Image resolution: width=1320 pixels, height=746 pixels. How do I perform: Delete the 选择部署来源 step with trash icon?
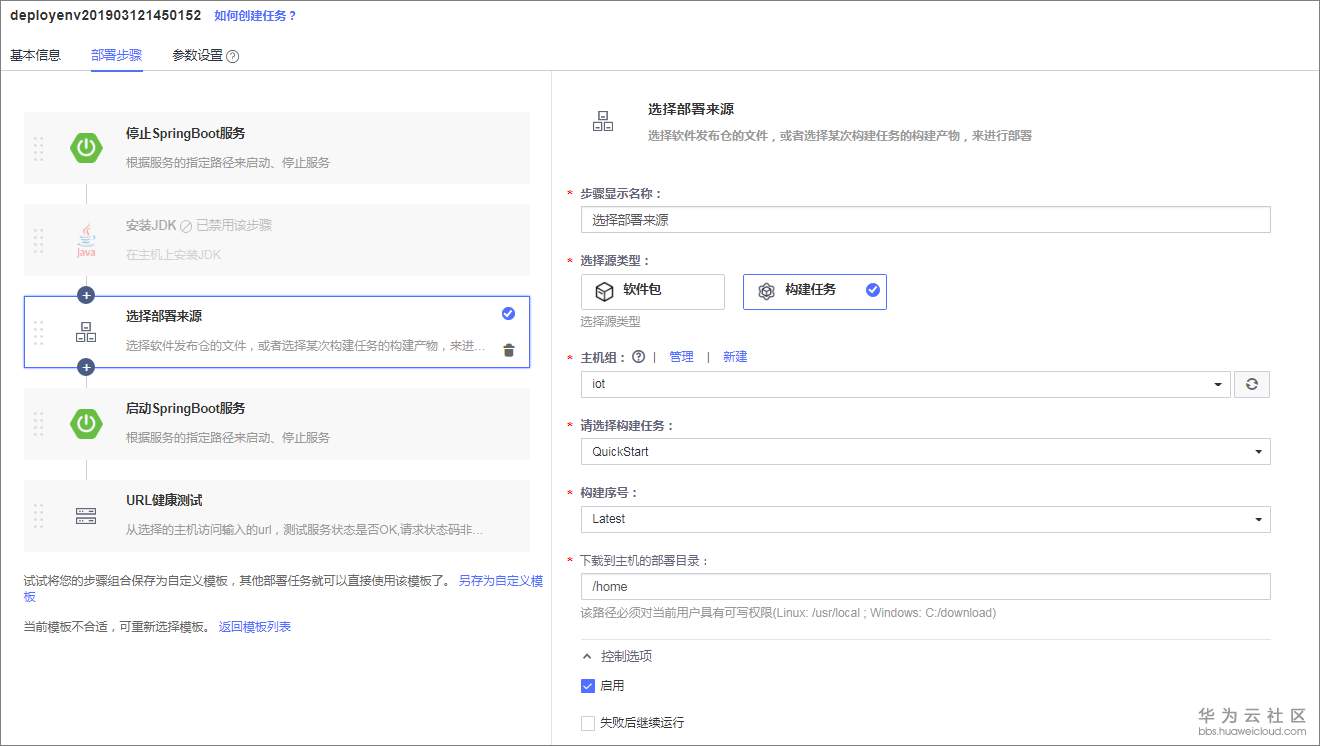click(509, 350)
